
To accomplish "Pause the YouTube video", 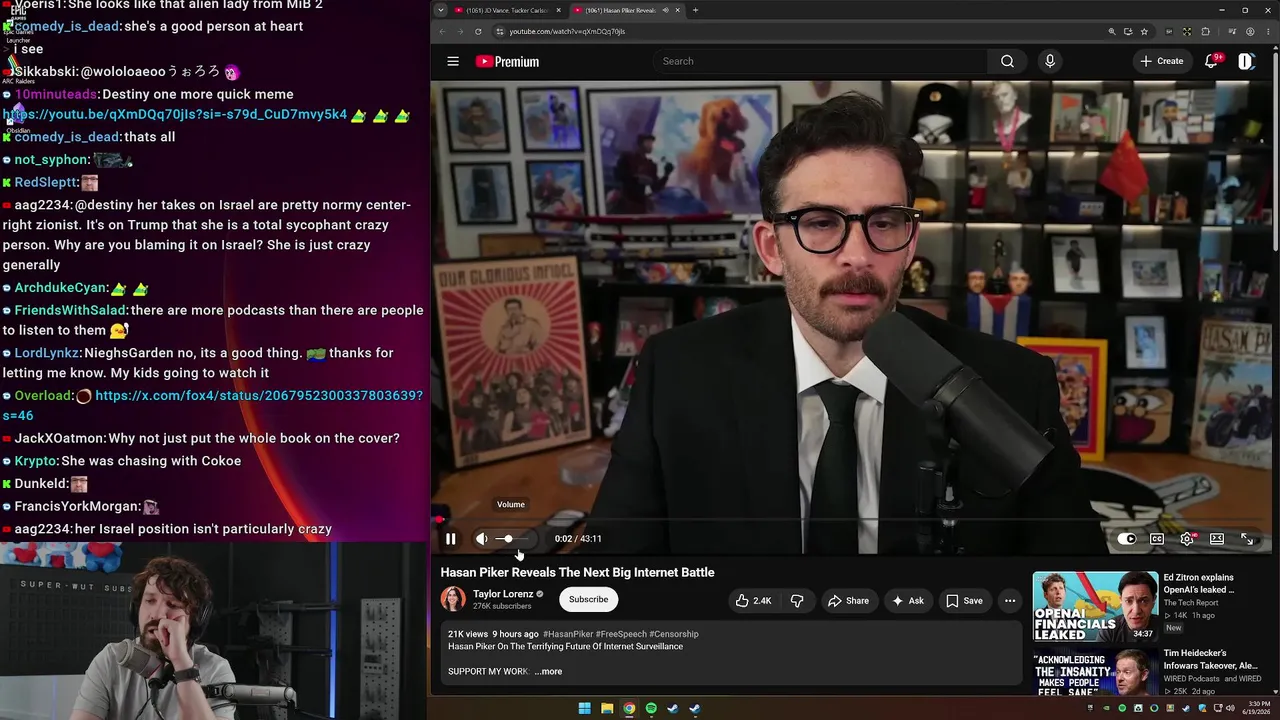I will pyautogui.click(x=450, y=539).
